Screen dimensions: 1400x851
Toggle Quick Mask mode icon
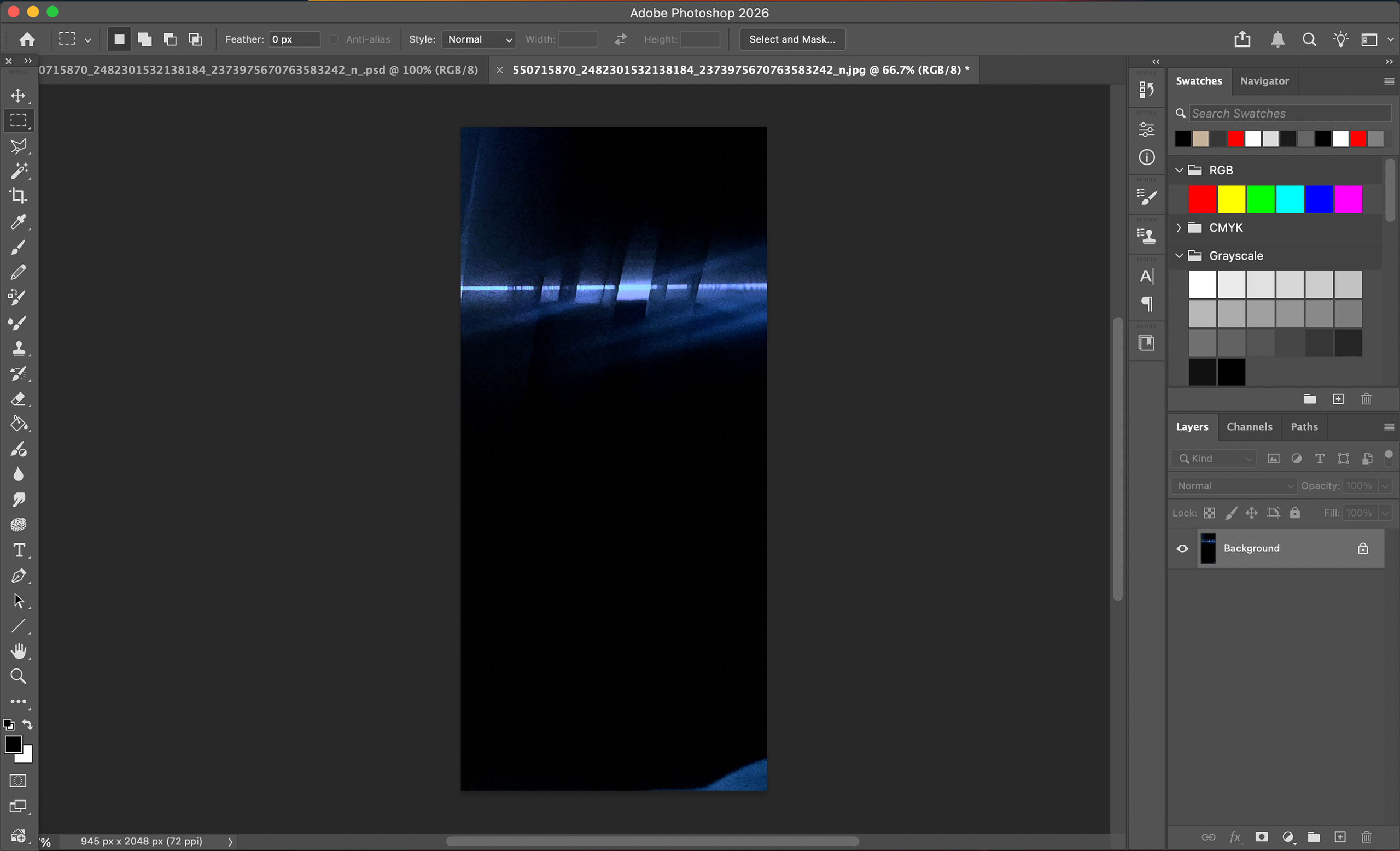[x=18, y=781]
